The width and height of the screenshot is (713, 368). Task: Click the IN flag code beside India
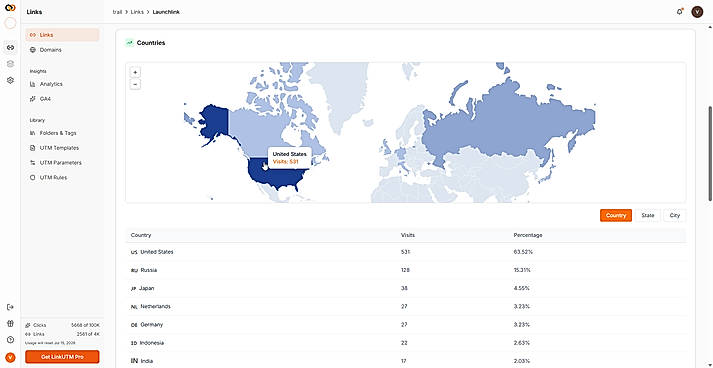pyautogui.click(x=134, y=361)
